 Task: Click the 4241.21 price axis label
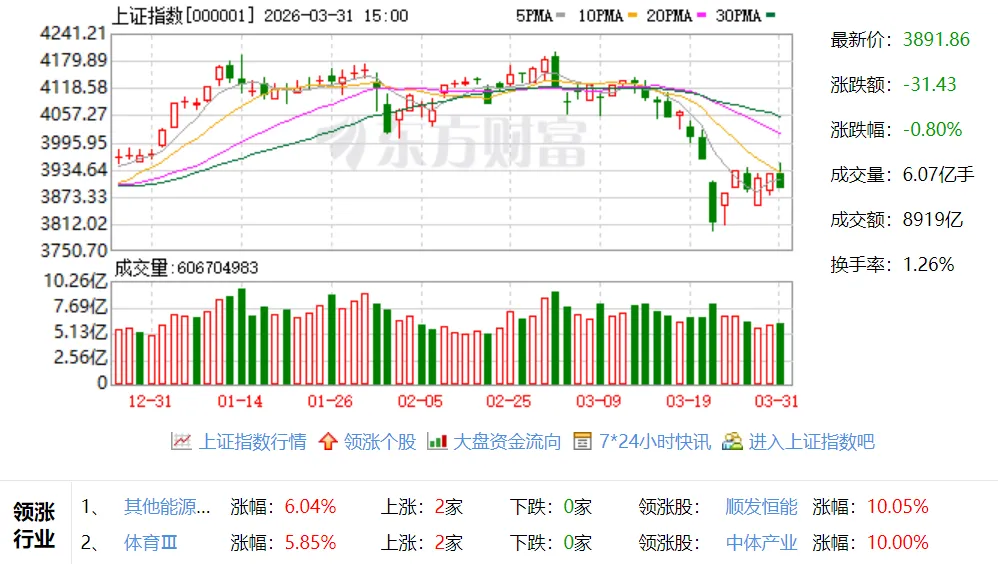click(x=73, y=33)
